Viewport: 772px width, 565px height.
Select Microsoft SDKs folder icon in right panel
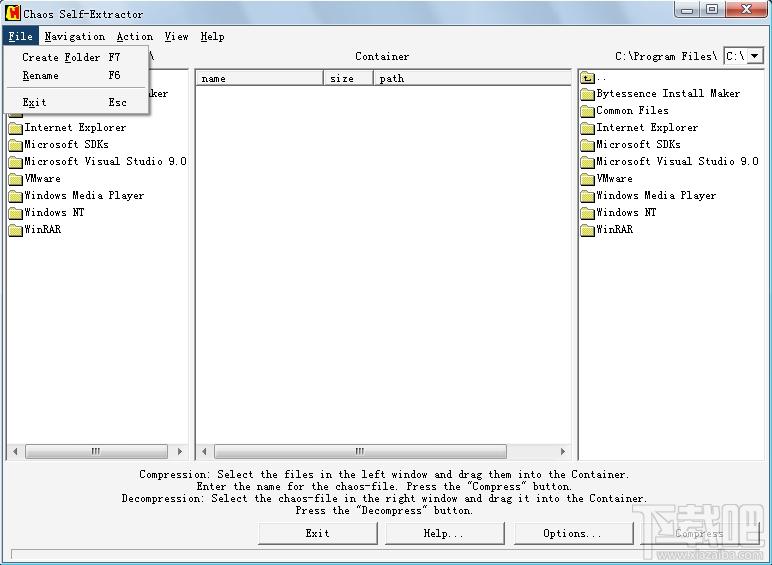pyautogui.click(x=587, y=145)
